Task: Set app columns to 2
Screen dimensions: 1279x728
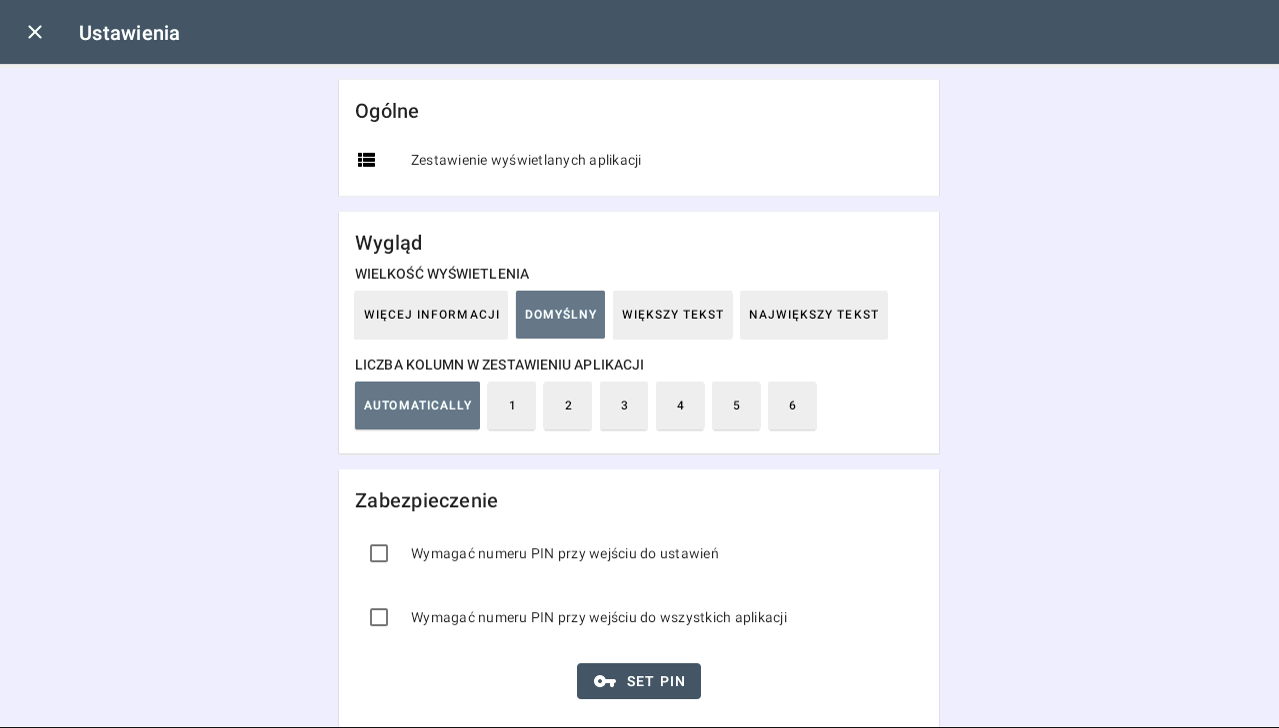Action: point(568,406)
